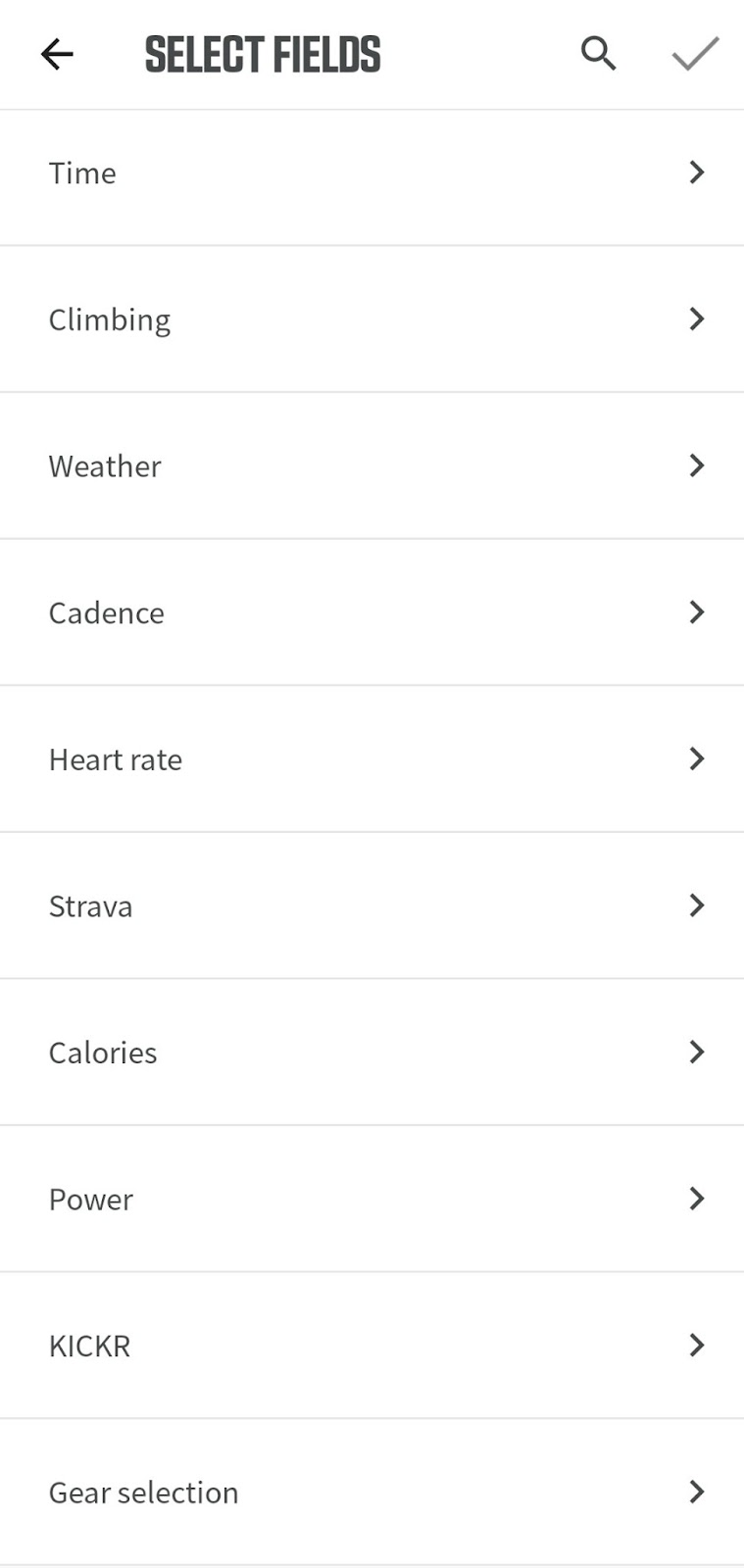Viewport: 744px width, 1568px height.
Task: Open the Time fields category
Action: pos(83,173)
